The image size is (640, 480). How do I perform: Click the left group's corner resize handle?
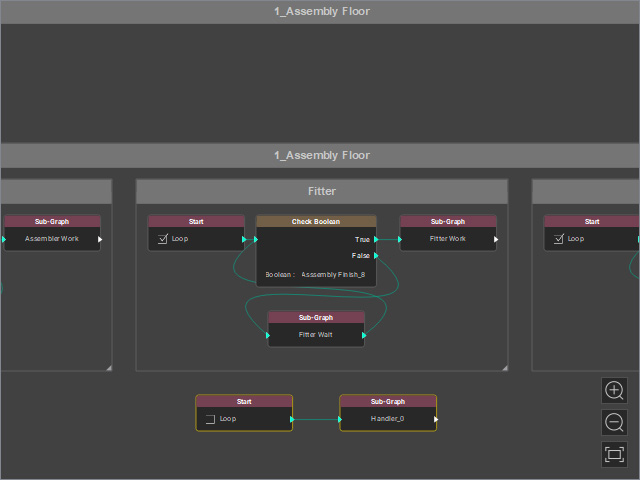[x=109, y=368]
